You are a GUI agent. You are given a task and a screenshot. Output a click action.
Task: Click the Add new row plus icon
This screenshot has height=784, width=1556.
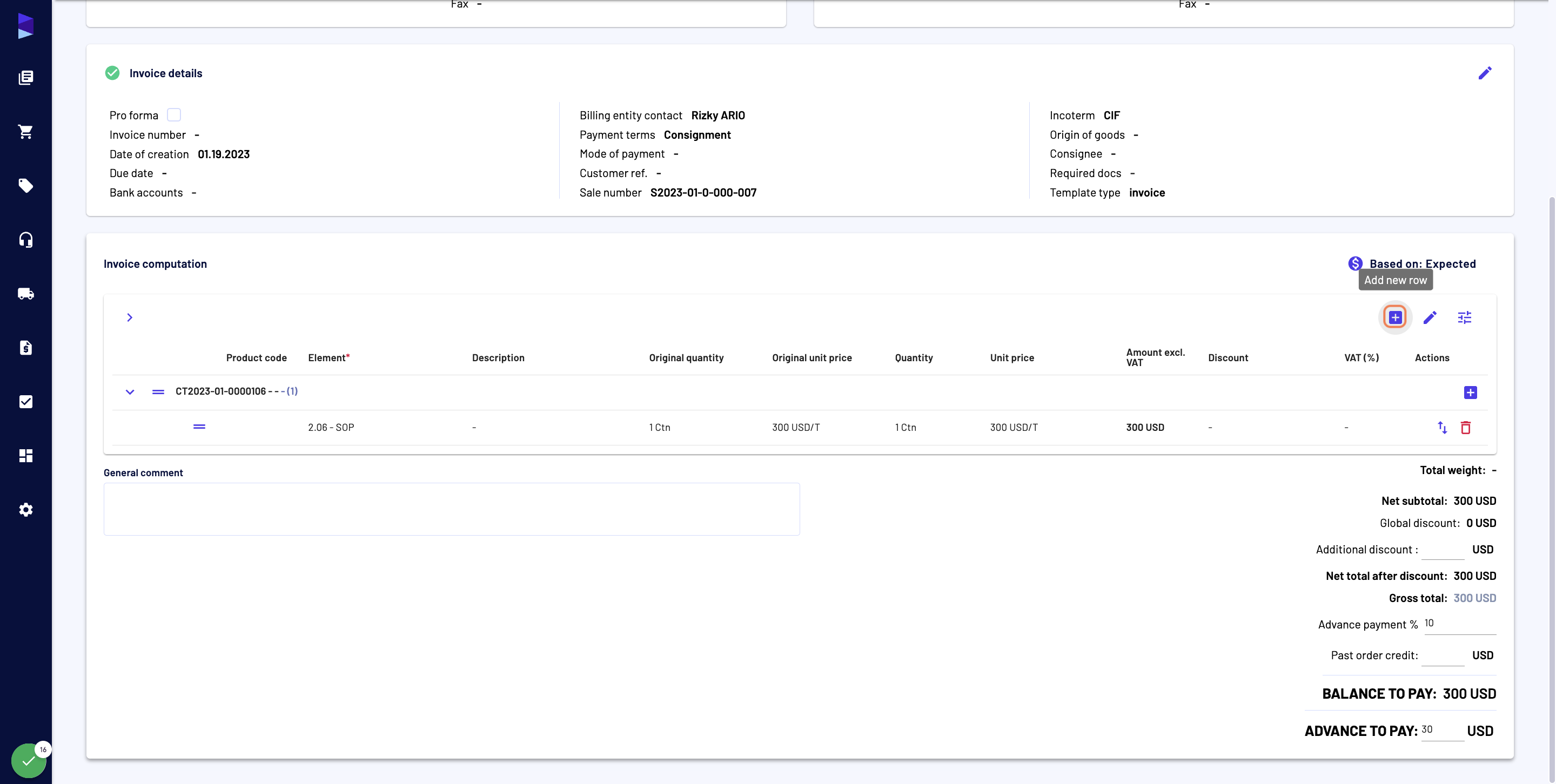click(1396, 317)
